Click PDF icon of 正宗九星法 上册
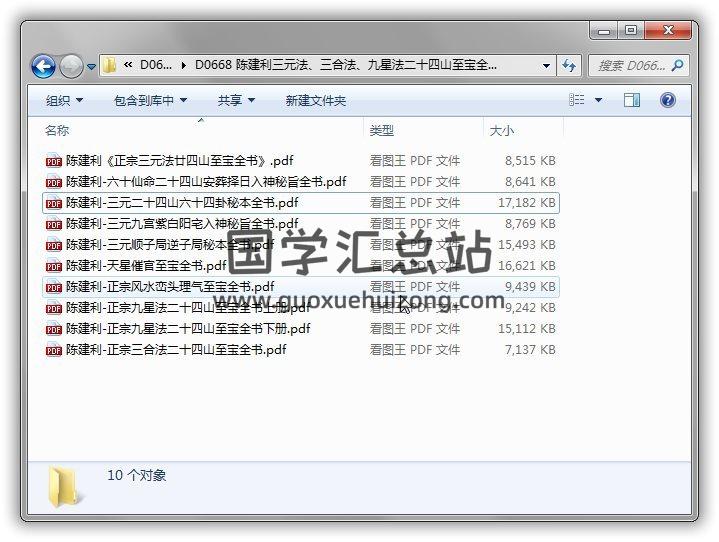The height and width of the screenshot is (542, 719). pos(54,308)
